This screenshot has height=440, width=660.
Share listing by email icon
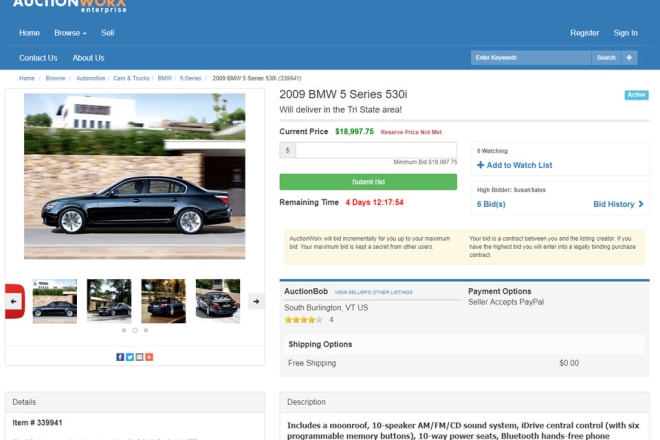coord(139,357)
